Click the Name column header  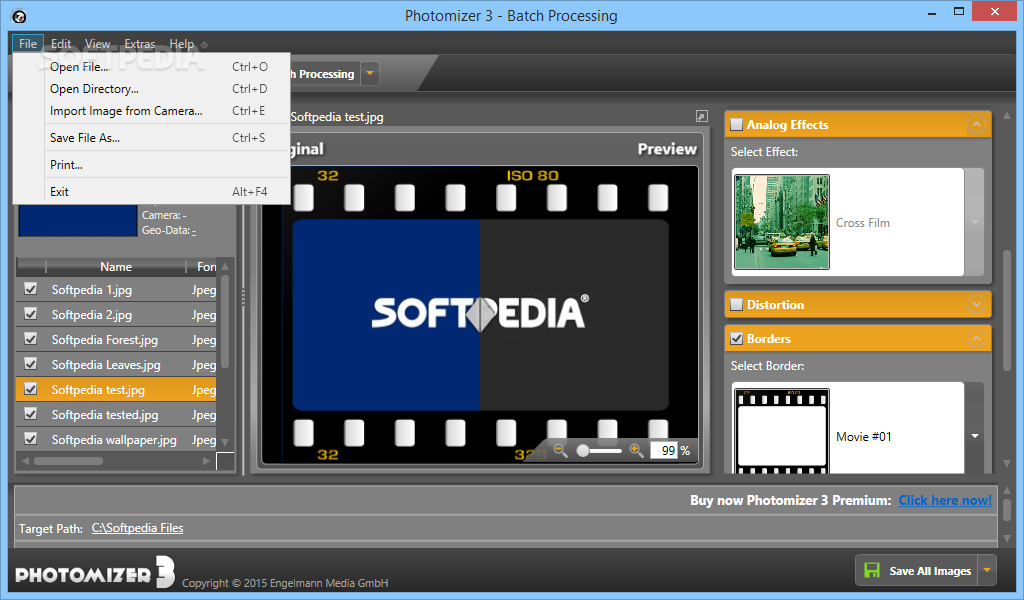pyautogui.click(x=116, y=266)
